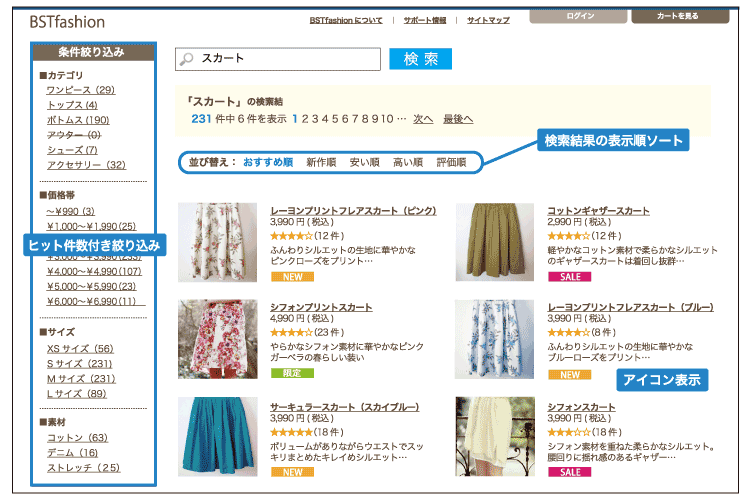Screen dimensions: 750x500
Task: Go to results page 2
Action: pyautogui.click(x=305, y=119)
